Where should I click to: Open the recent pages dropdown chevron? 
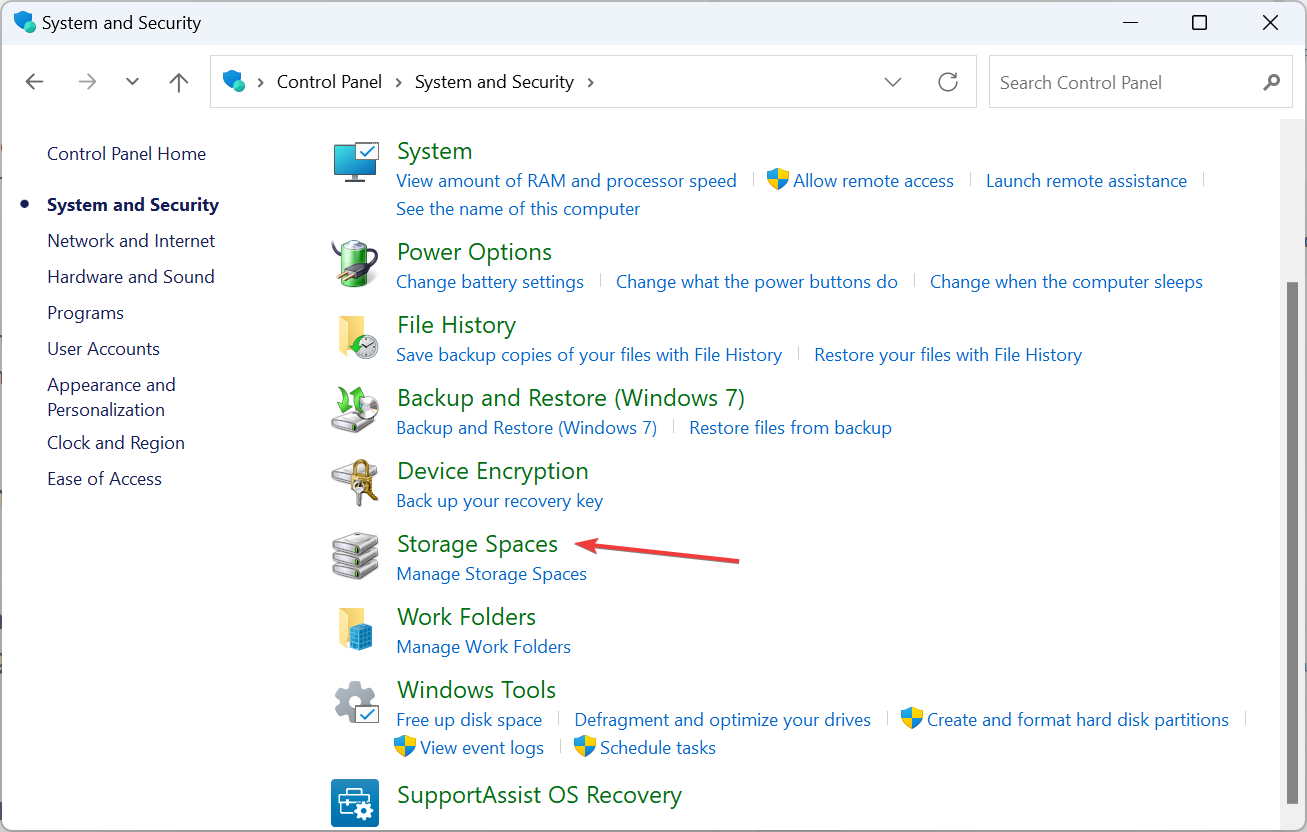[x=131, y=82]
